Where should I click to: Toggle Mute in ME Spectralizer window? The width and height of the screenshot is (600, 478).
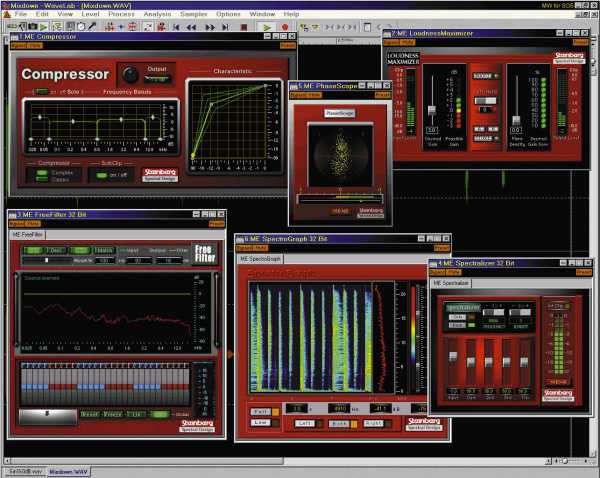click(x=453, y=272)
